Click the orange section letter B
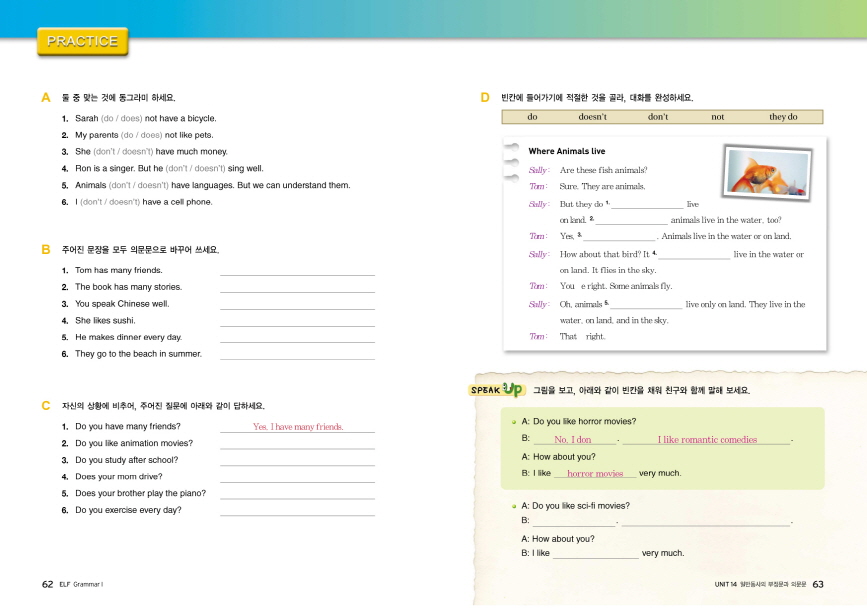Viewport: 867px width, 612px height. point(46,249)
